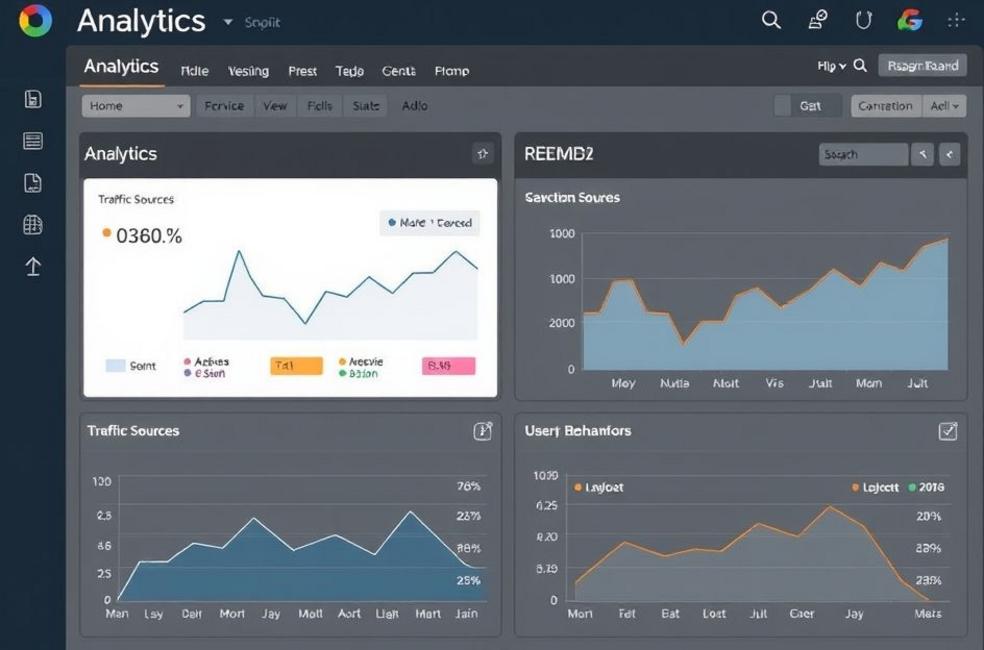Select the Google logo icon in the header
This screenshot has height=650, width=984.
pos(909,20)
